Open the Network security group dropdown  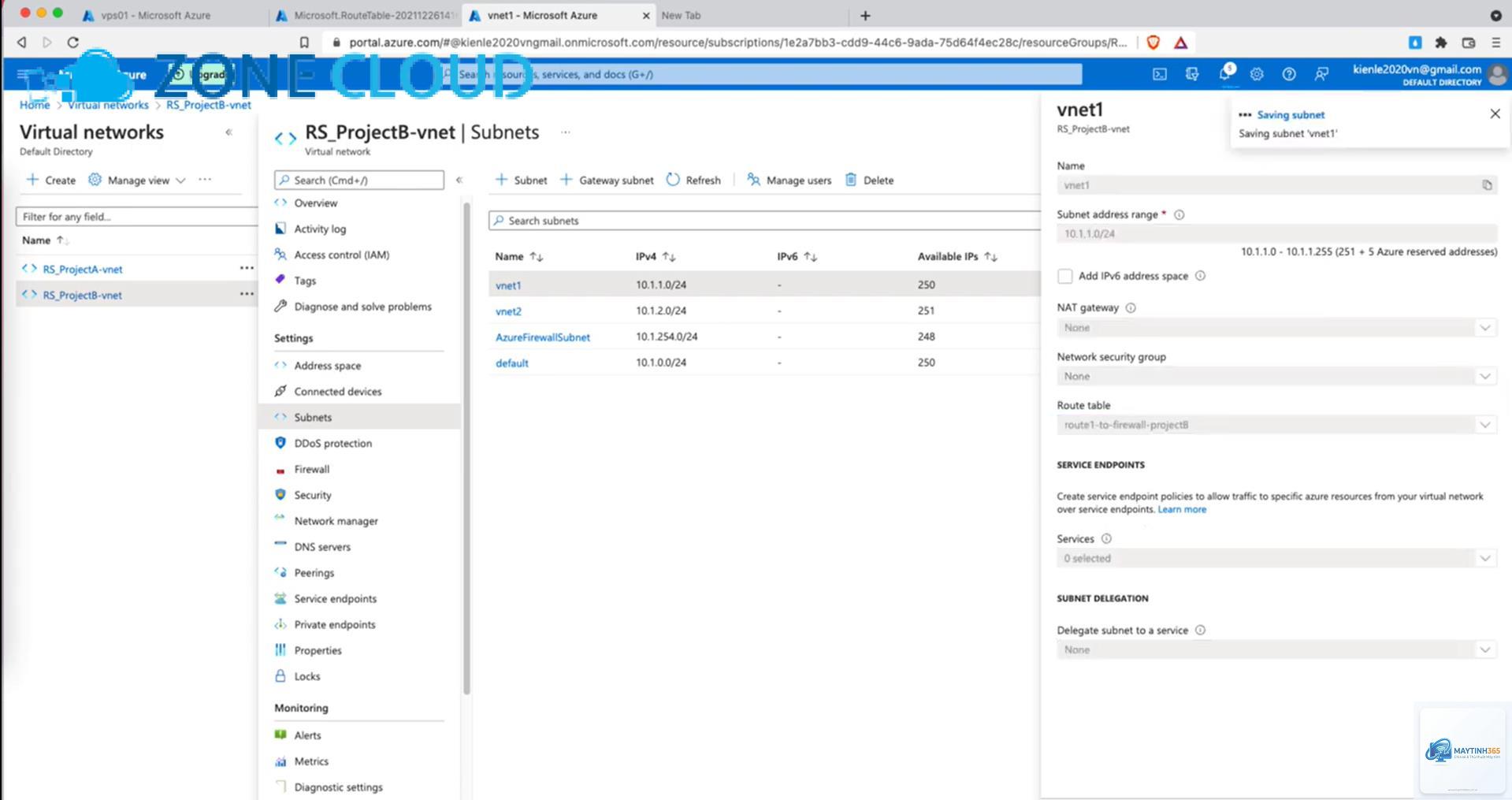1276,377
